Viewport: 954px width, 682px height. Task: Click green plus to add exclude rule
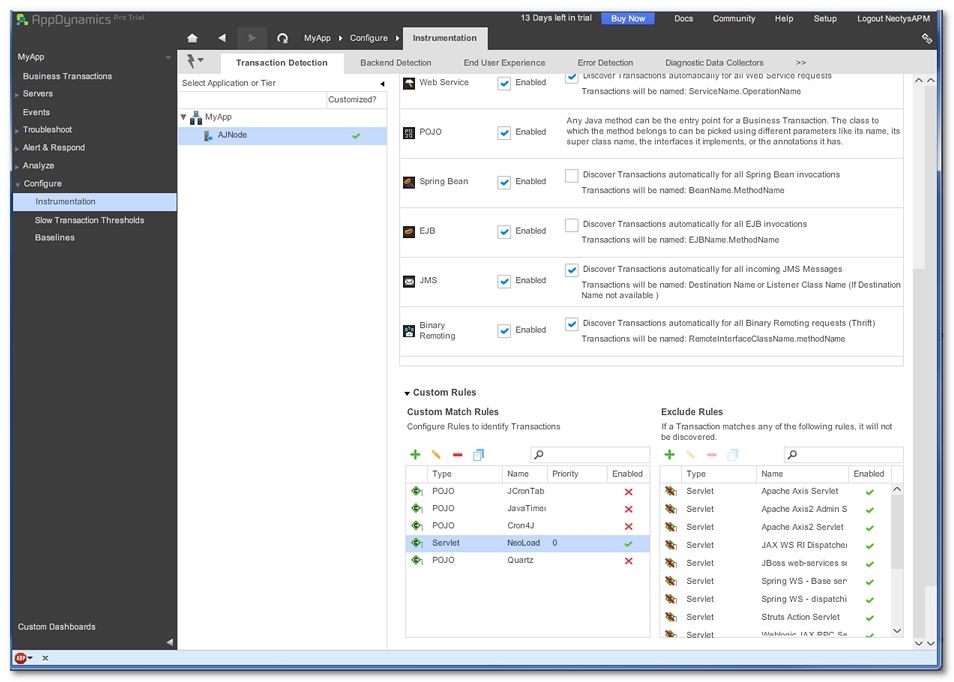pyautogui.click(x=670, y=455)
